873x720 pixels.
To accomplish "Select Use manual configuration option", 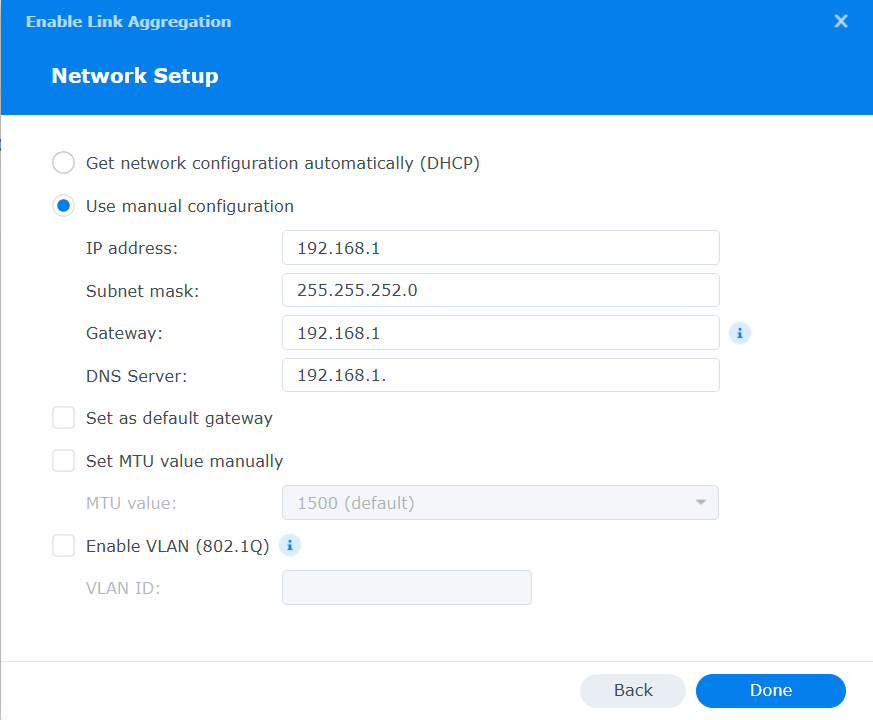I will [63, 205].
